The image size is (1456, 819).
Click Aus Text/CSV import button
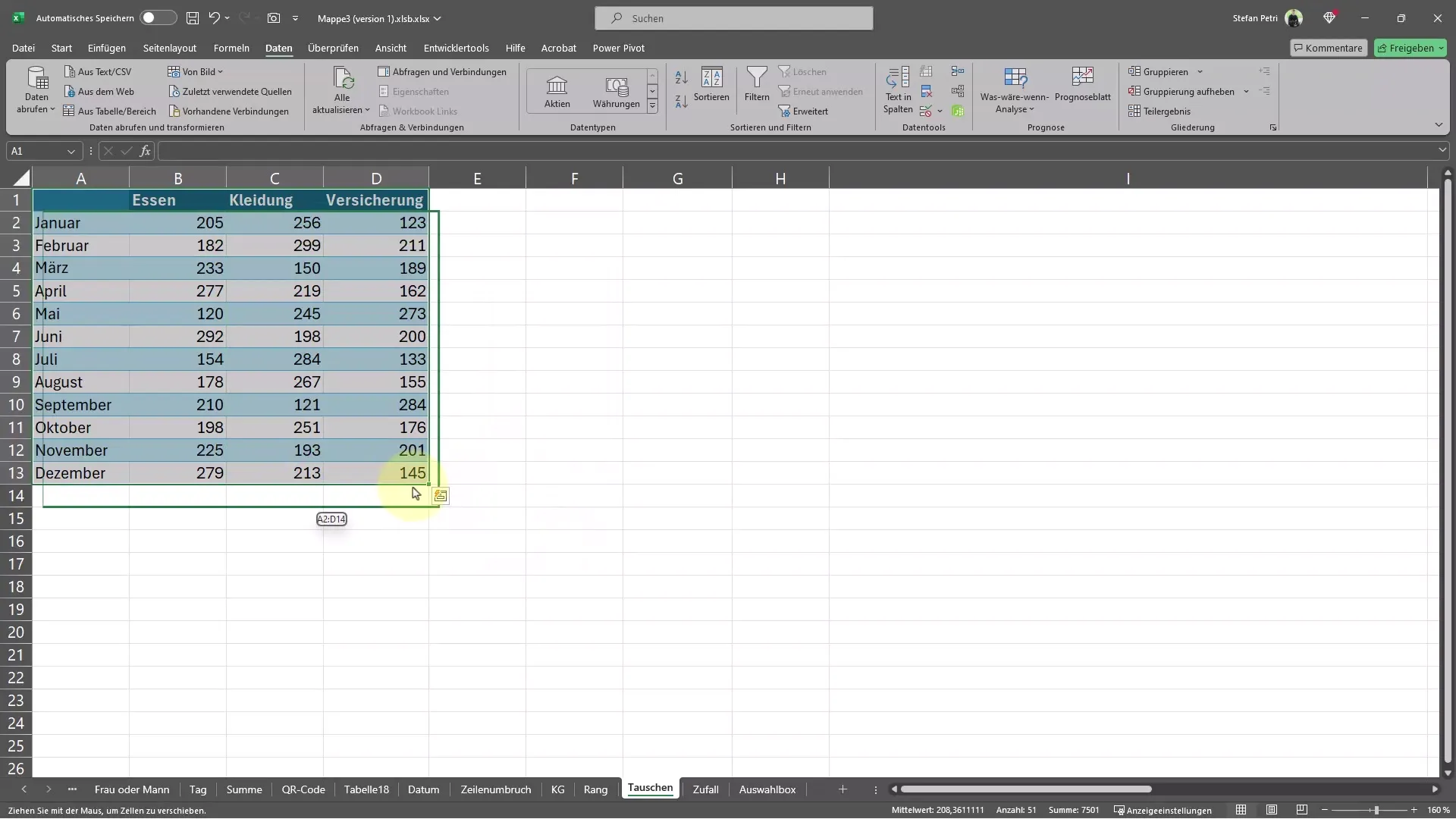point(98,72)
